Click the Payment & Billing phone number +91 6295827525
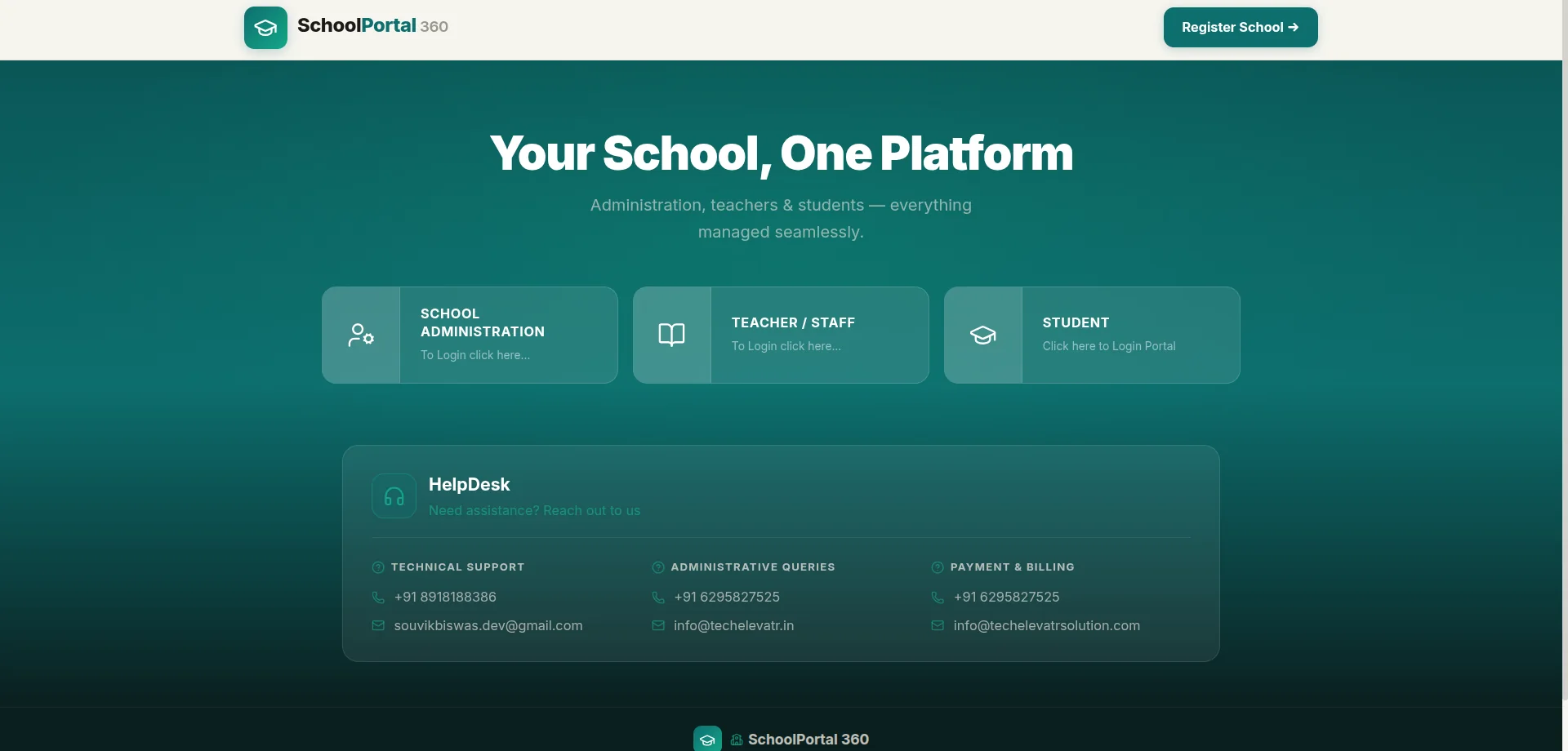 pyautogui.click(x=1006, y=598)
